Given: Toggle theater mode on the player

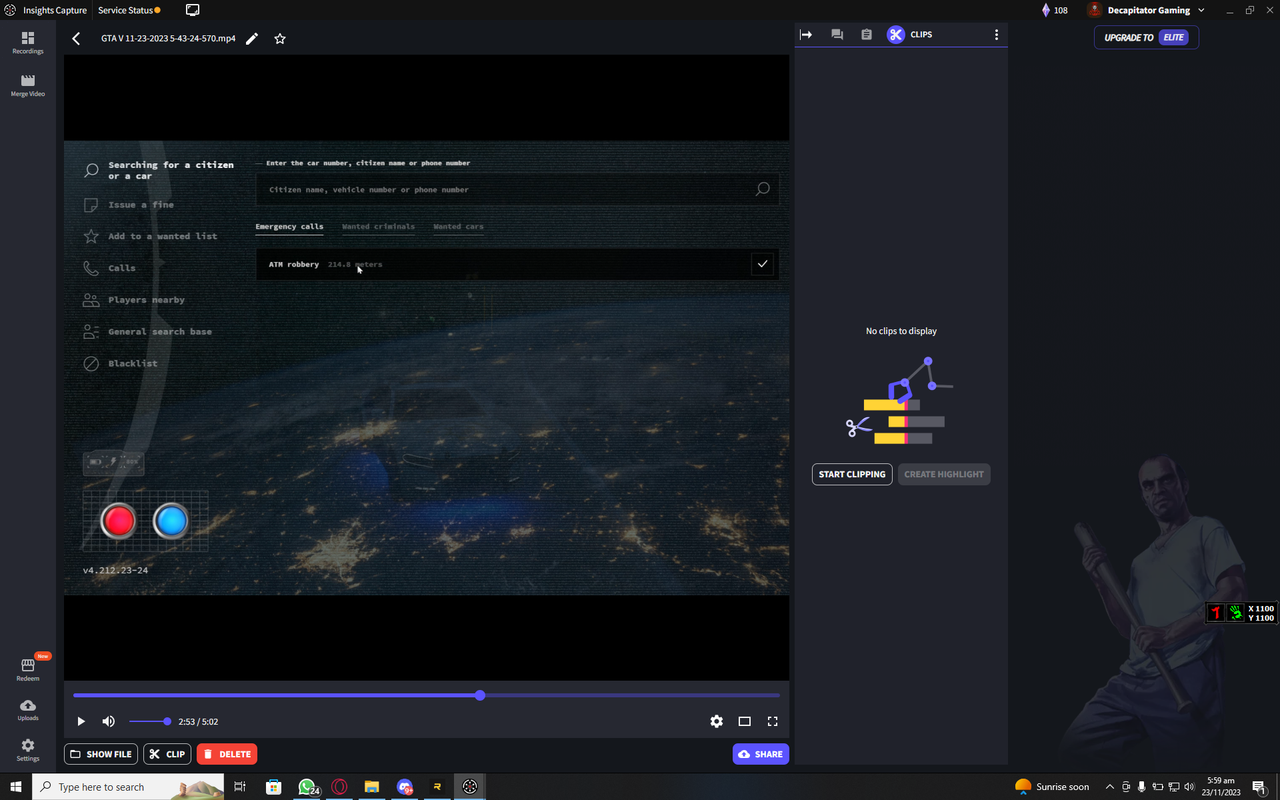Looking at the screenshot, I should point(744,721).
